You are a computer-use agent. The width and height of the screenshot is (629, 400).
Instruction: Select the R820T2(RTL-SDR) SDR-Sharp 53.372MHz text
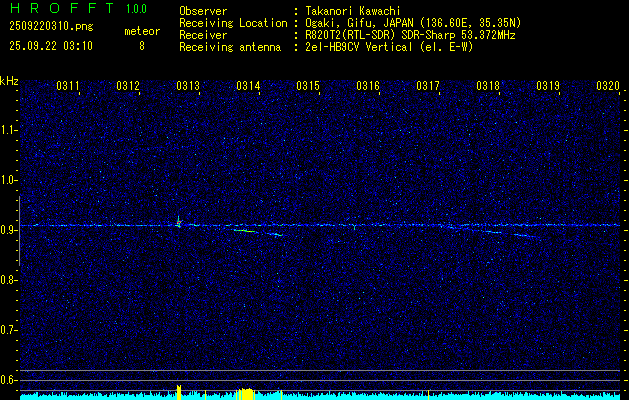coord(410,35)
